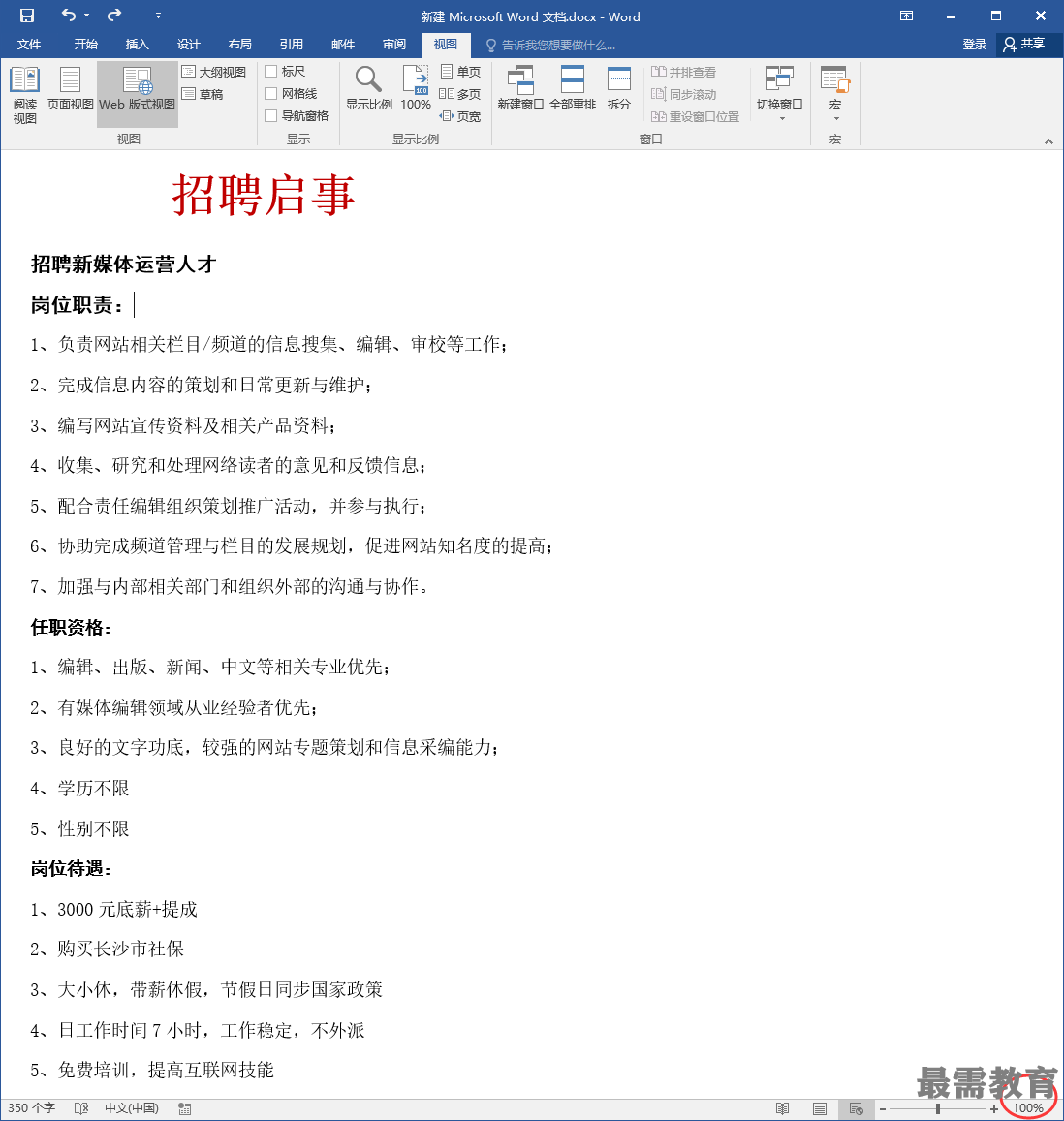
Task: Switch to the 邮件 (Mailings) tab
Action: [x=343, y=45]
